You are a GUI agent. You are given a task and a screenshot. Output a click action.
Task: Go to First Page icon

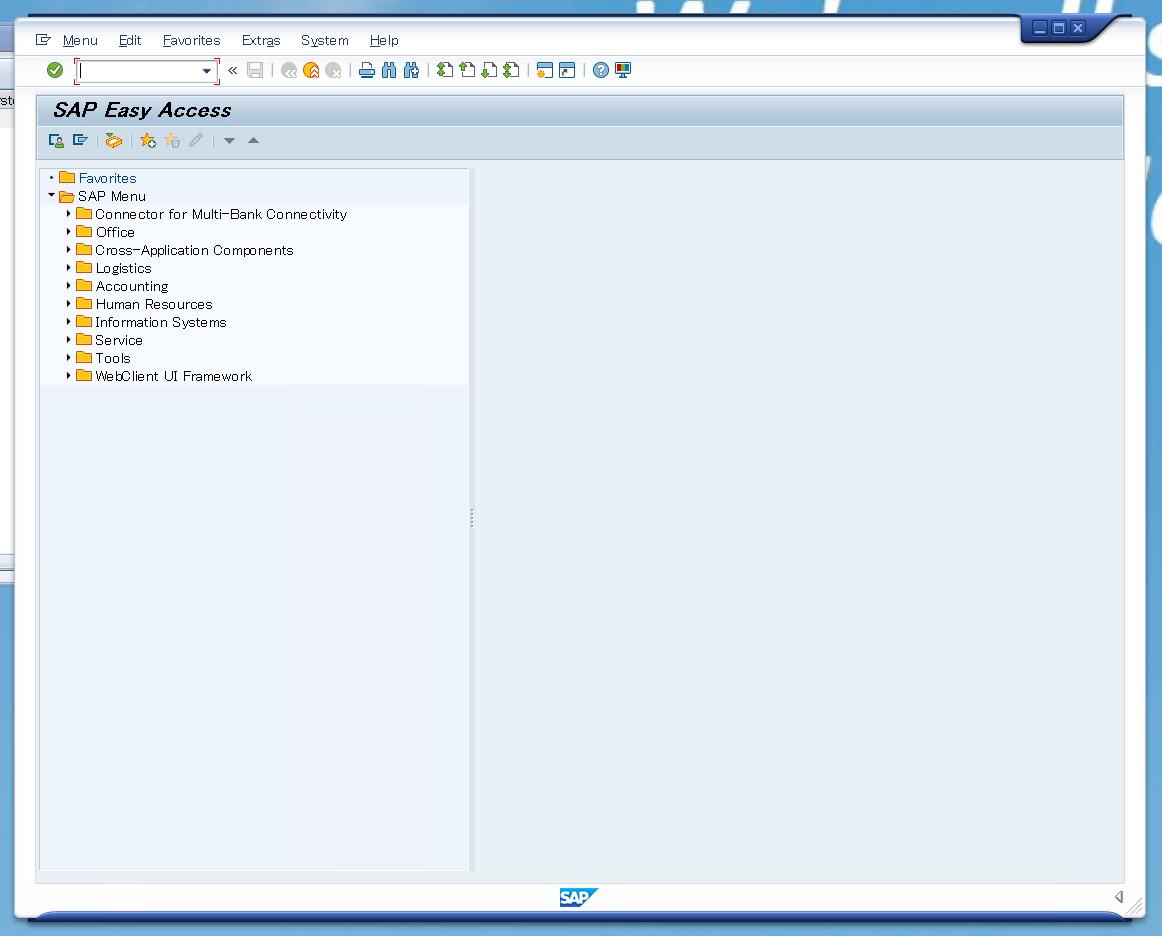point(445,70)
